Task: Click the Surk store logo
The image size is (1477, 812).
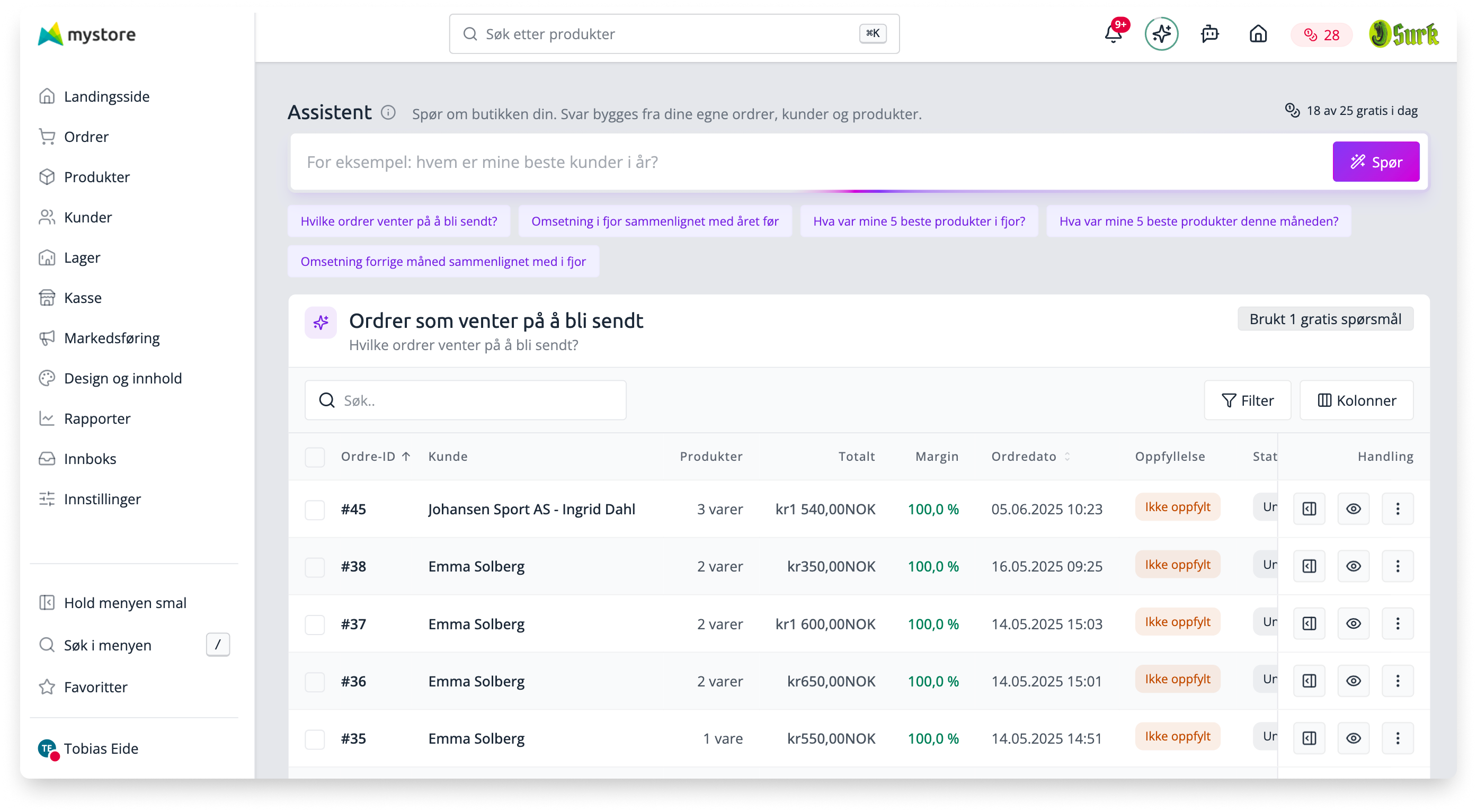Action: (x=1403, y=34)
